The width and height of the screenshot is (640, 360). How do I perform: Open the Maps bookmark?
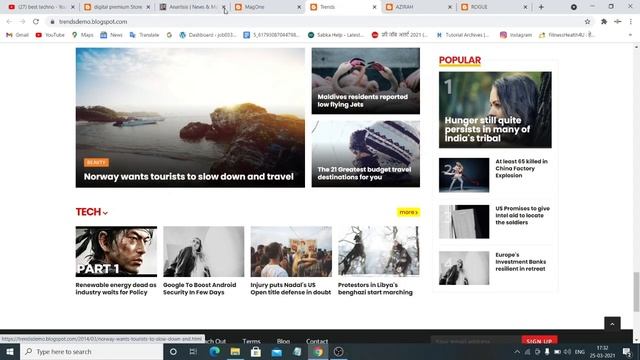[82, 35]
